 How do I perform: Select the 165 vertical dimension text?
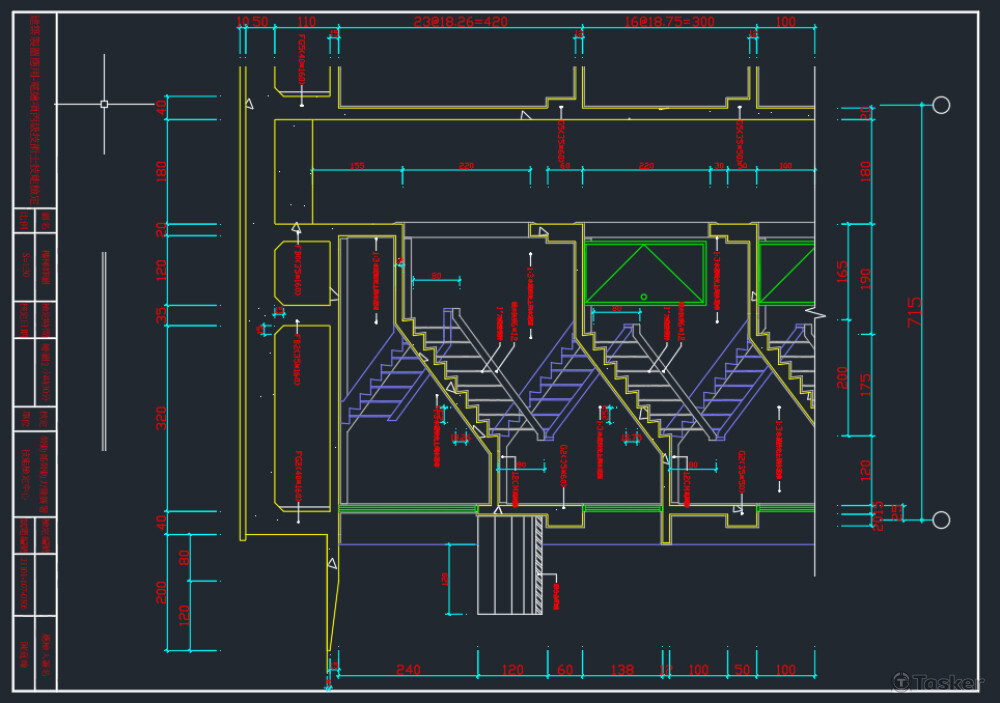842,272
